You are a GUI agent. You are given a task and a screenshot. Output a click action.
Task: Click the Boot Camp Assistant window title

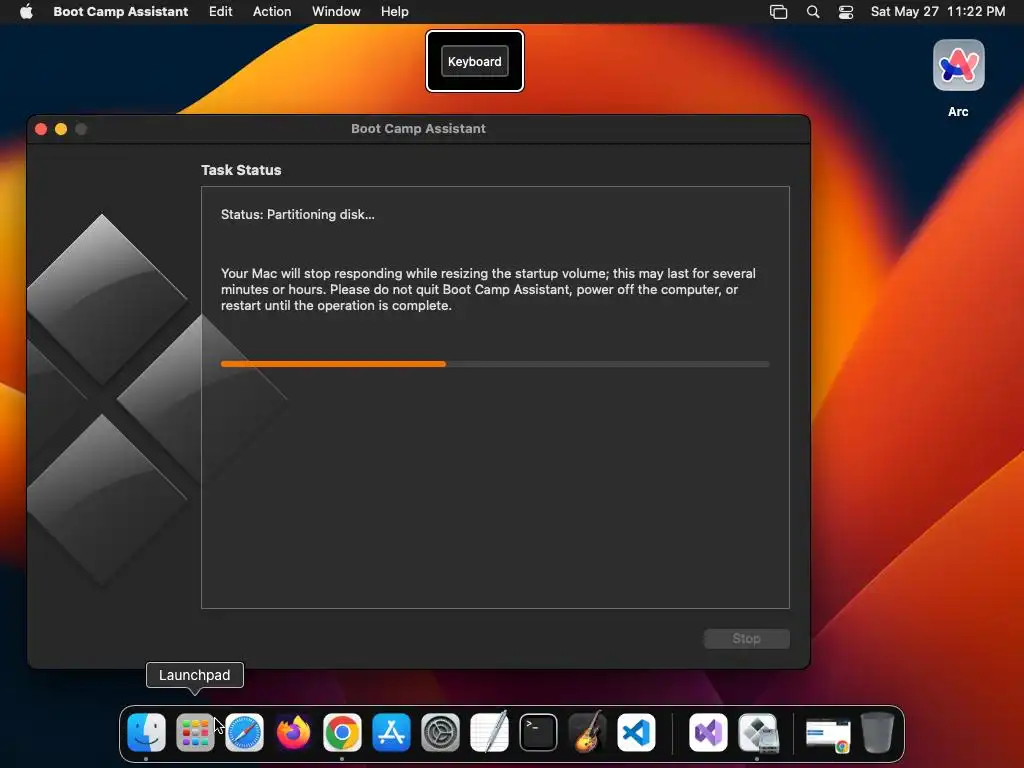[419, 129]
